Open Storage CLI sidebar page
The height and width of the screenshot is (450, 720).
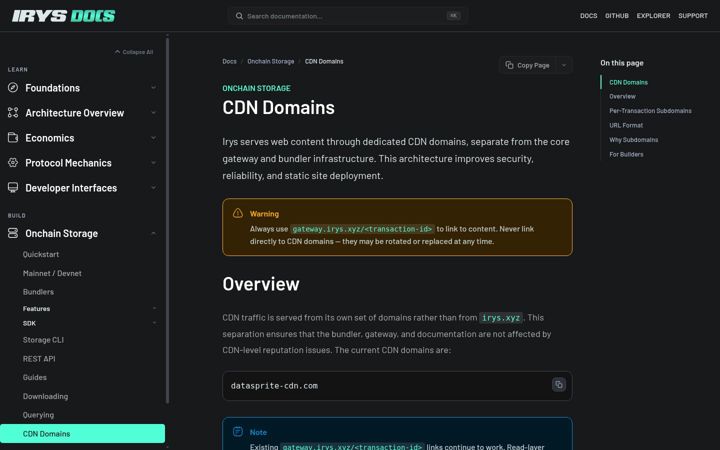43,340
